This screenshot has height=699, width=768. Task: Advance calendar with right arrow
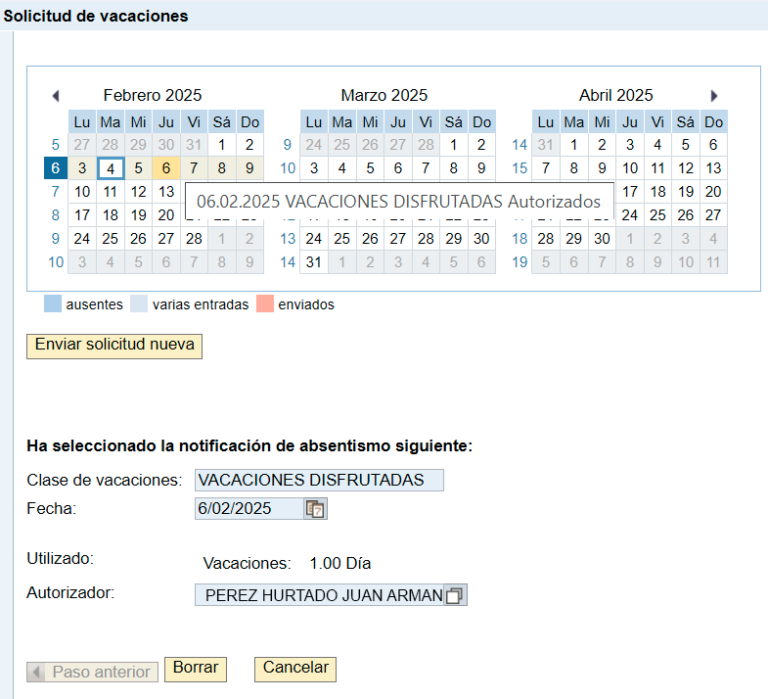[x=714, y=96]
